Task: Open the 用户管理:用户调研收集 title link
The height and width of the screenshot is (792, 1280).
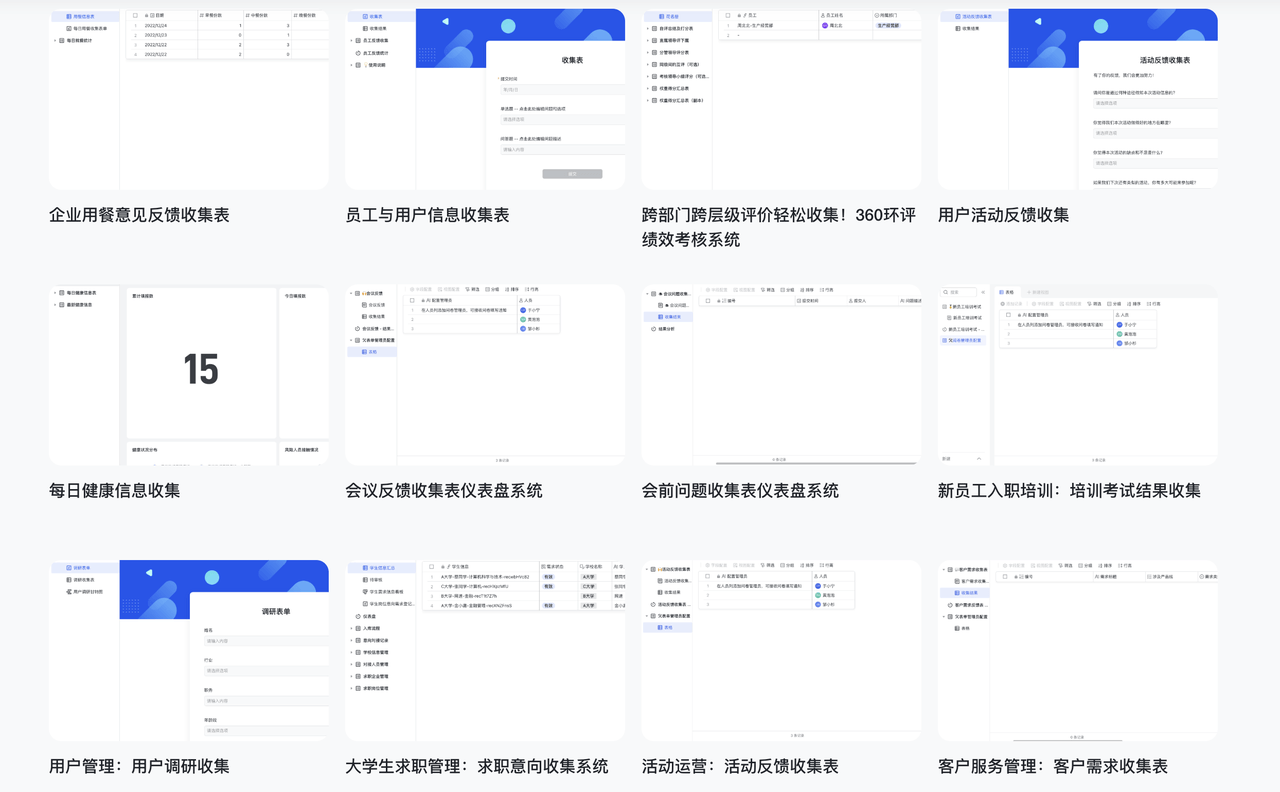Action: point(139,767)
